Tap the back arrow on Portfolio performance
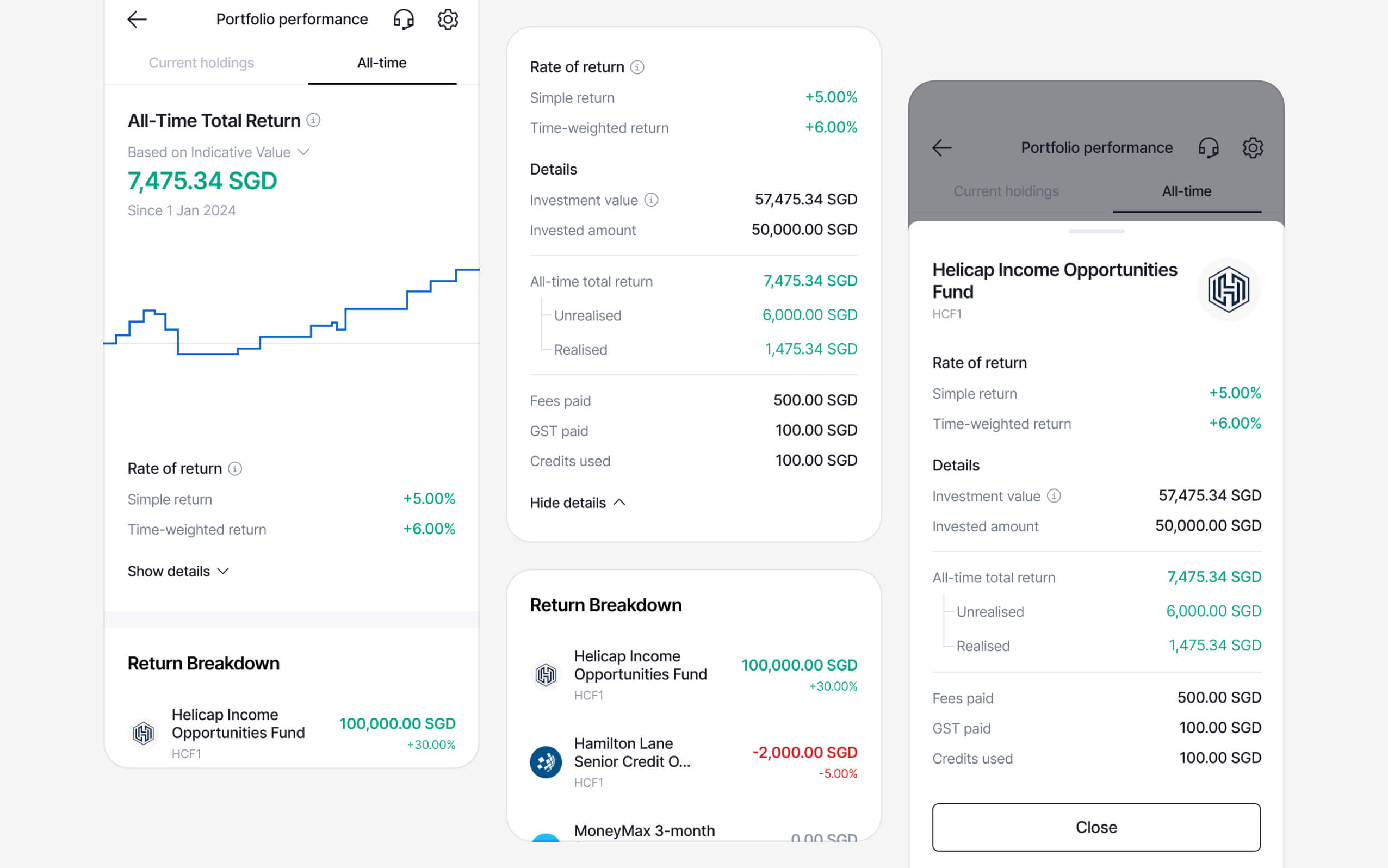The width and height of the screenshot is (1388, 868). pyautogui.click(x=136, y=19)
